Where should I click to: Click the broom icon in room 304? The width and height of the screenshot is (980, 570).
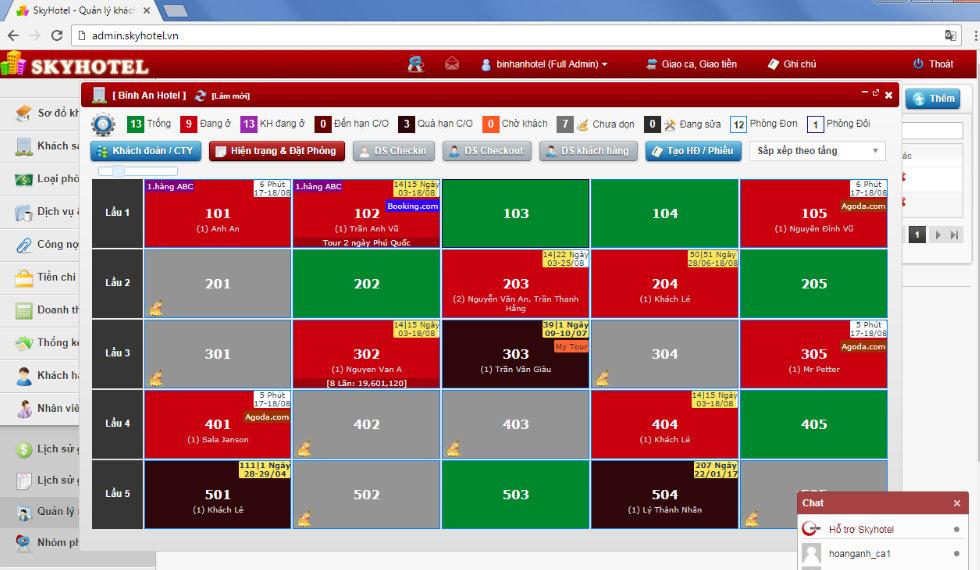point(602,378)
